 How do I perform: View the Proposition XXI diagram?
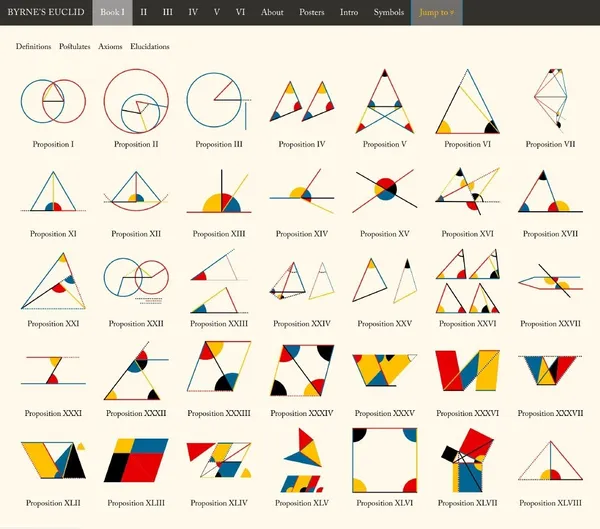[x=53, y=281]
